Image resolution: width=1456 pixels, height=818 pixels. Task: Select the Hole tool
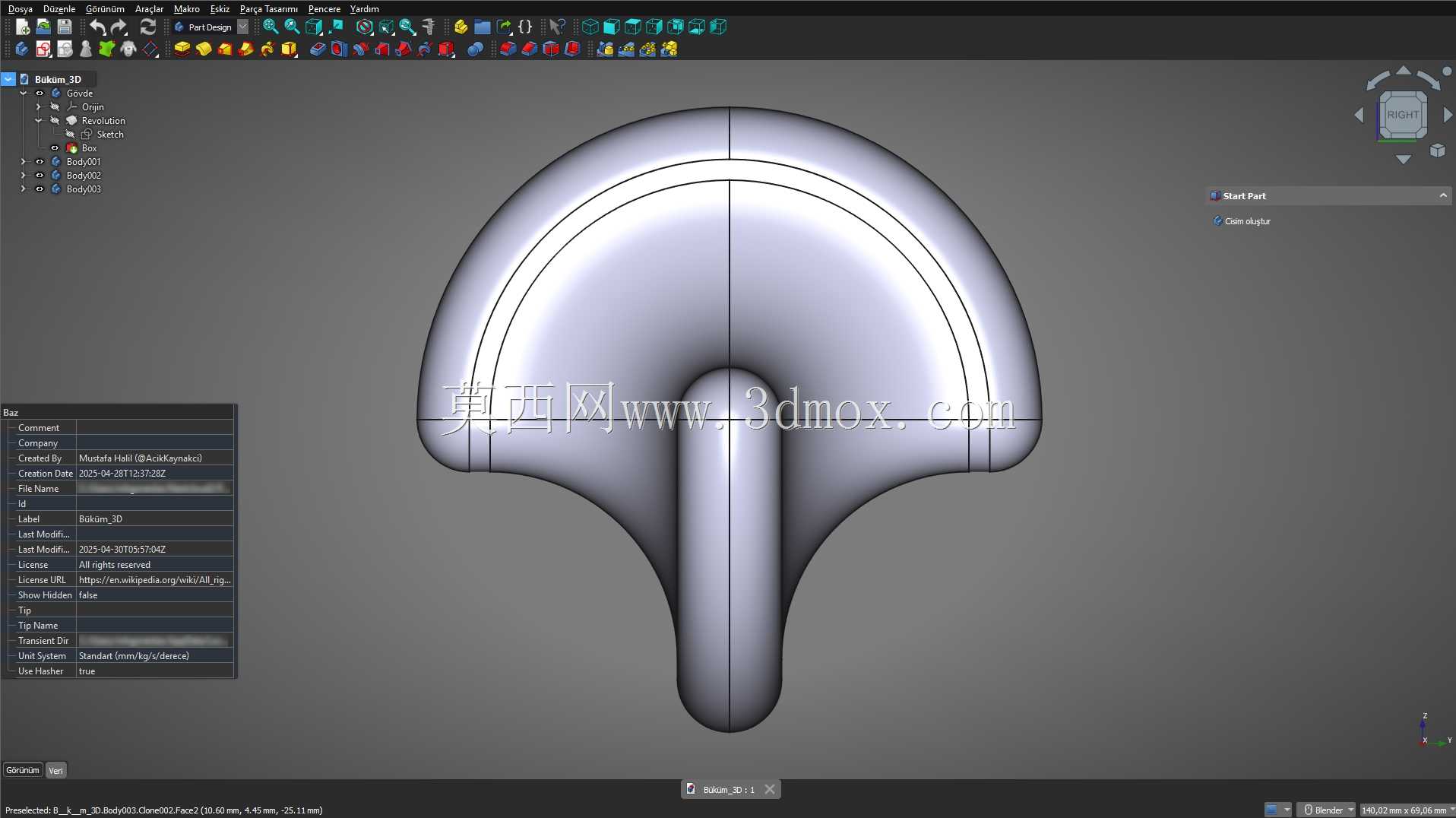click(x=339, y=49)
